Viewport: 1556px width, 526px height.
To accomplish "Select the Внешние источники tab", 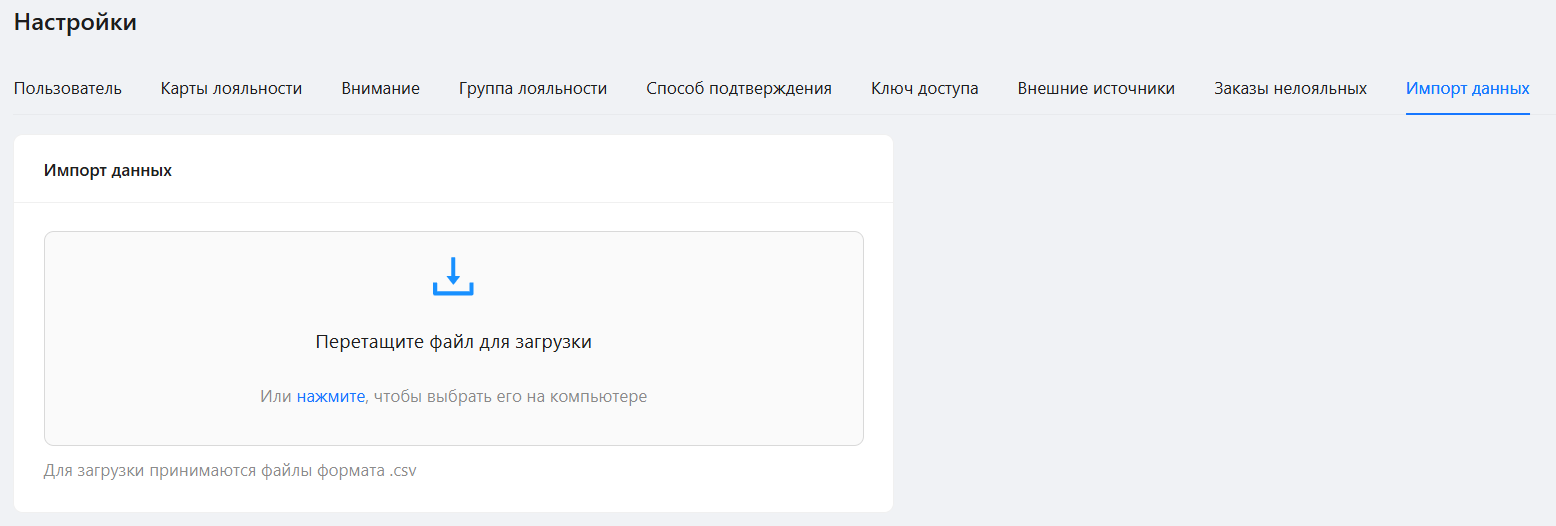I will point(1096,88).
